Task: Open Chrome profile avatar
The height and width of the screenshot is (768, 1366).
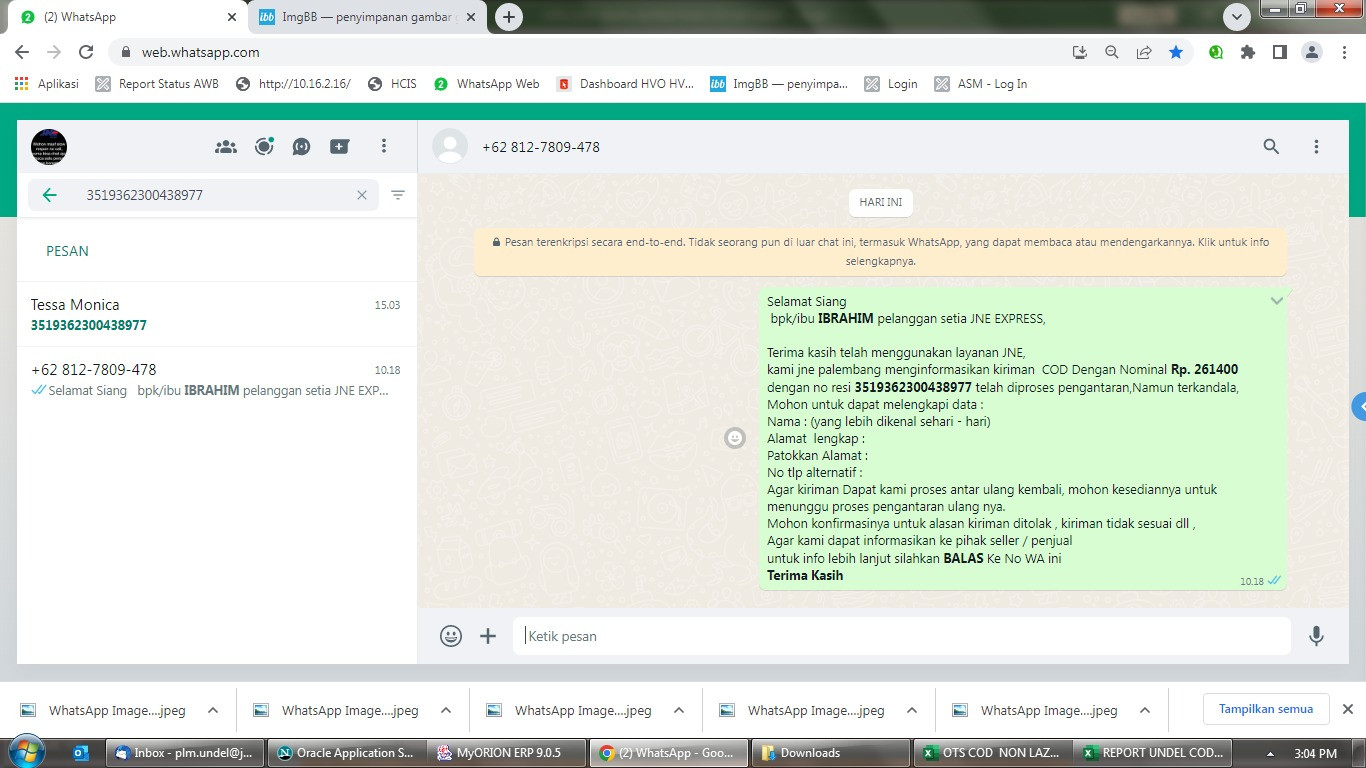Action: click(1312, 52)
